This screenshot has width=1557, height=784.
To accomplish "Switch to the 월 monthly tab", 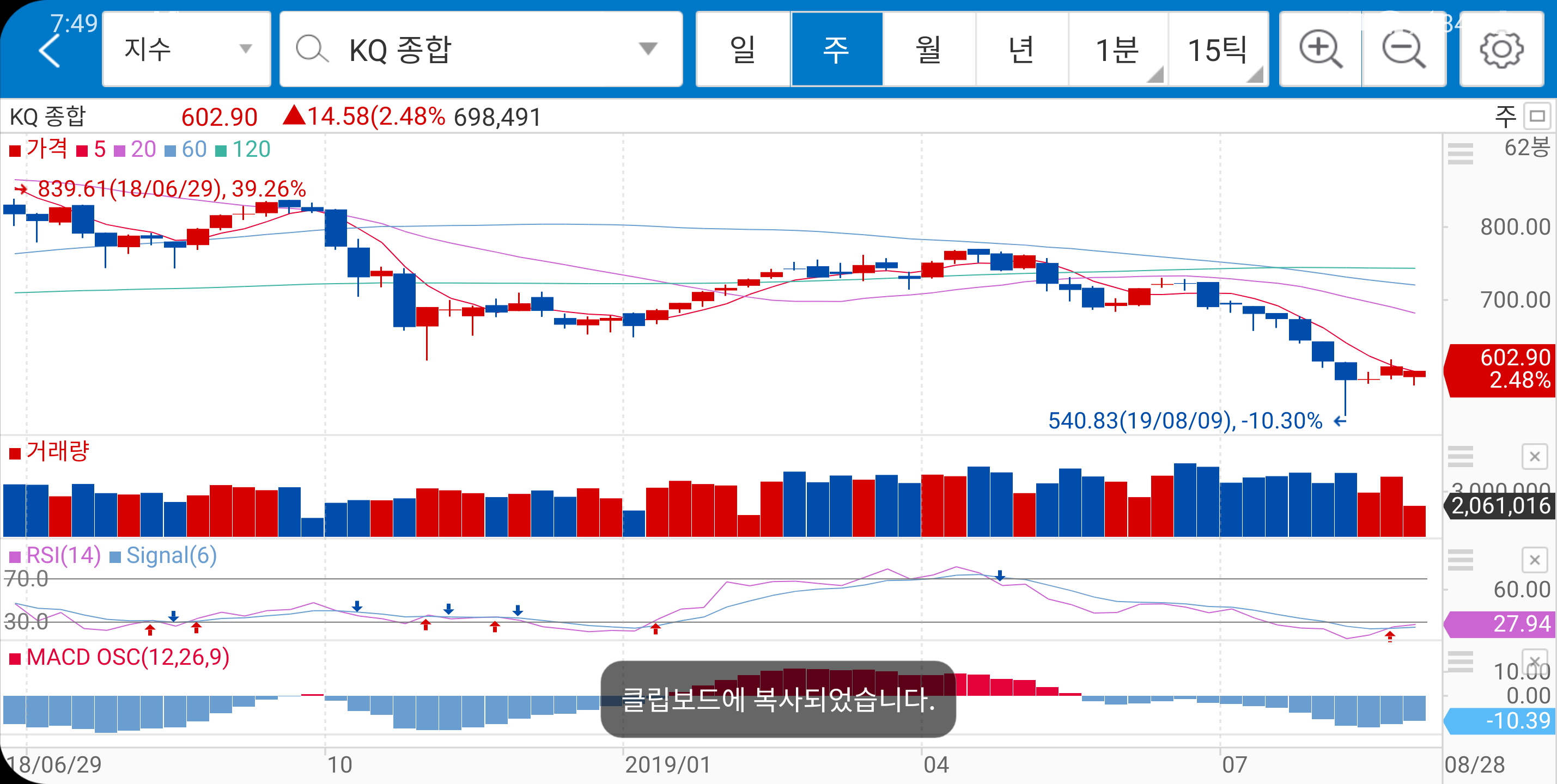I will tap(928, 50).
